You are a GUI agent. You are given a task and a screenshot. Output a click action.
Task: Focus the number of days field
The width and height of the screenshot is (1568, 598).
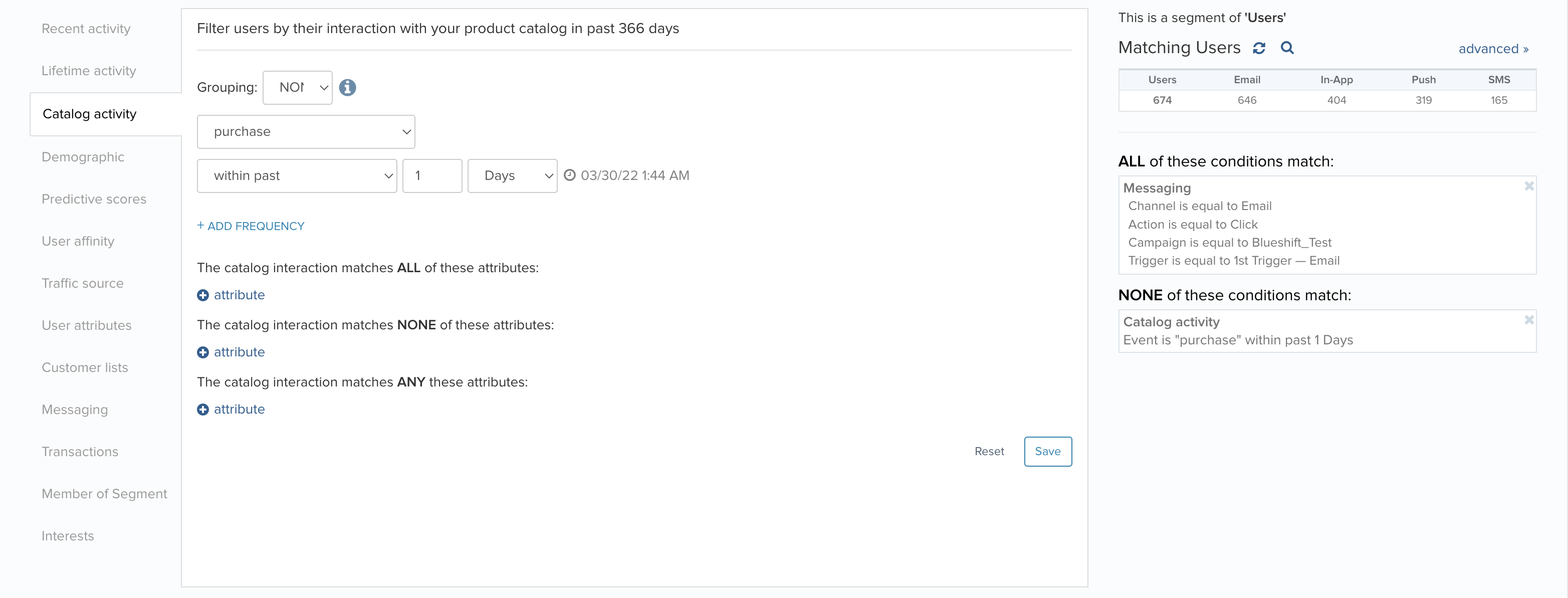432,176
